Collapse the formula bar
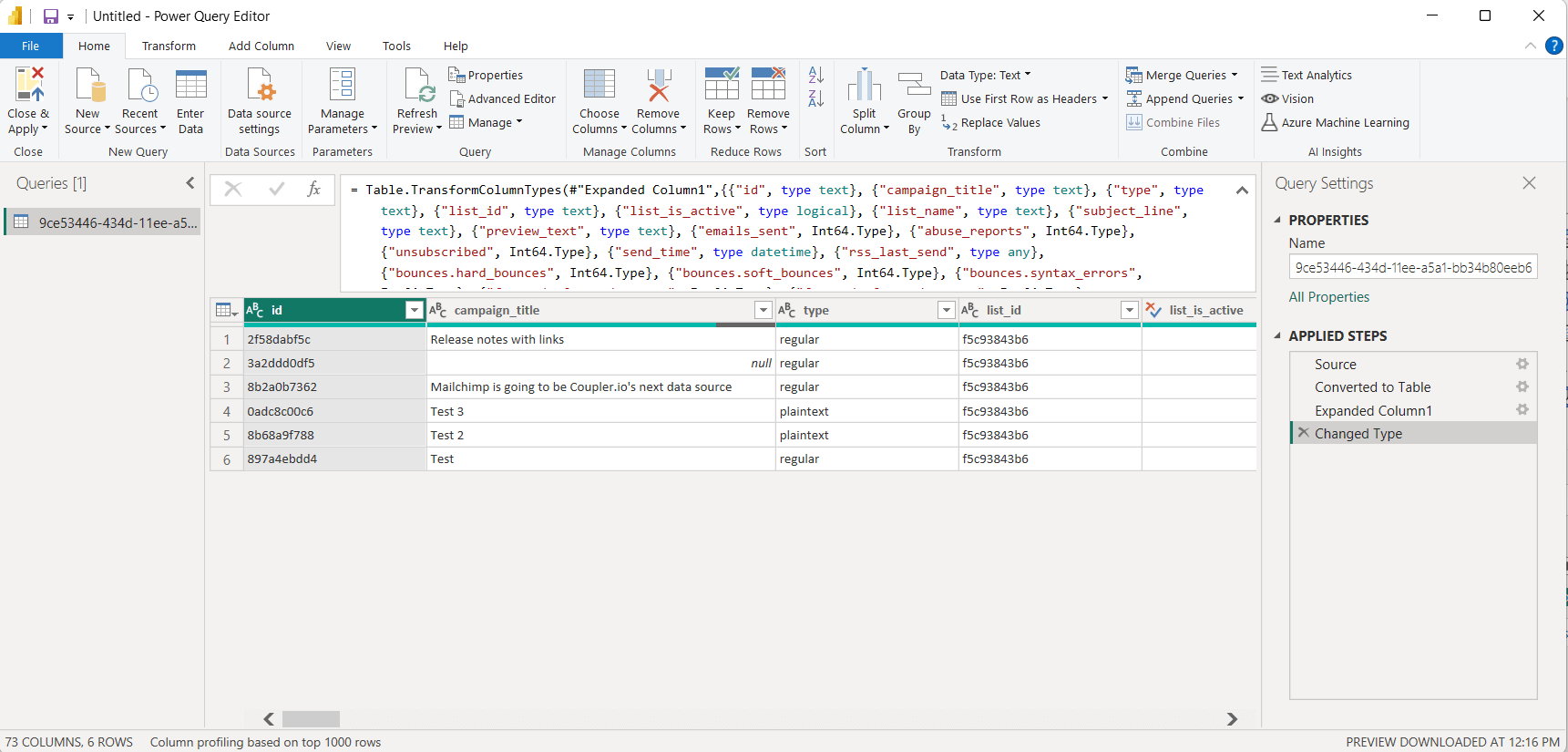The height and width of the screenshot is (752, 1568). [1242, 190]
